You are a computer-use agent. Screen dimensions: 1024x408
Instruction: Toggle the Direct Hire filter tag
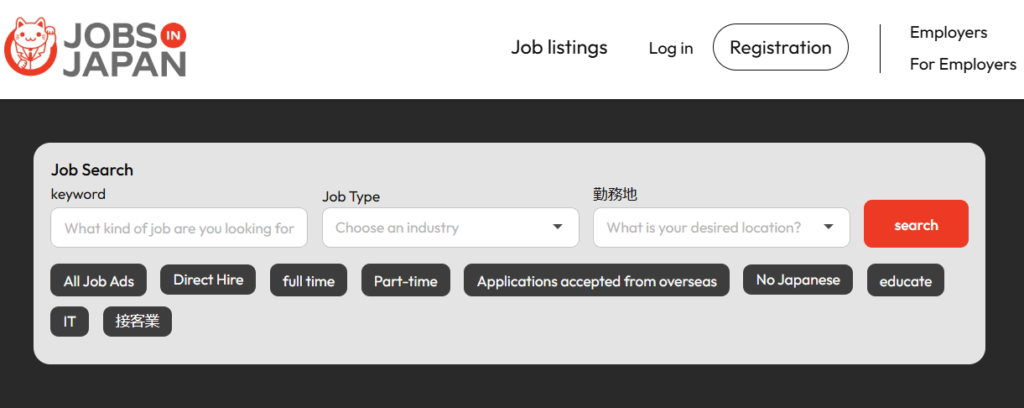pyautogui.click(x=208, y=279)
